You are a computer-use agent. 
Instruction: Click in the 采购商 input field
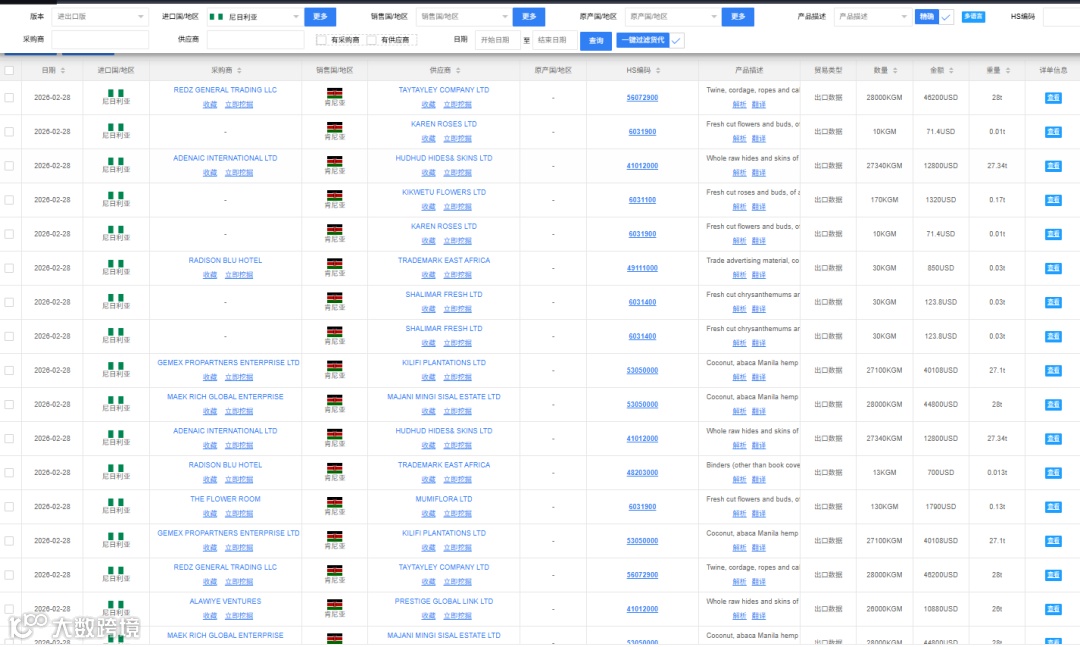100,40
